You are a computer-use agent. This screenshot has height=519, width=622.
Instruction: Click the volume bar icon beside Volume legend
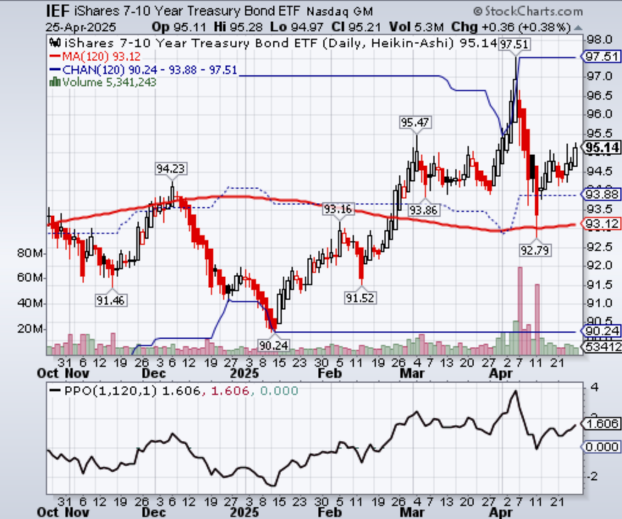click(x=50, y=85)
